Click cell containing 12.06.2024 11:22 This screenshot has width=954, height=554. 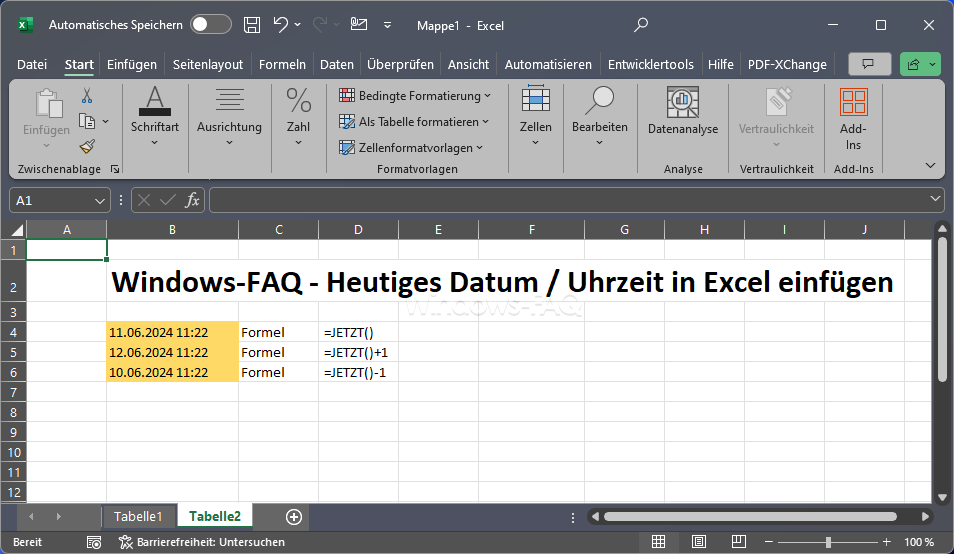(x=172, y=352)
